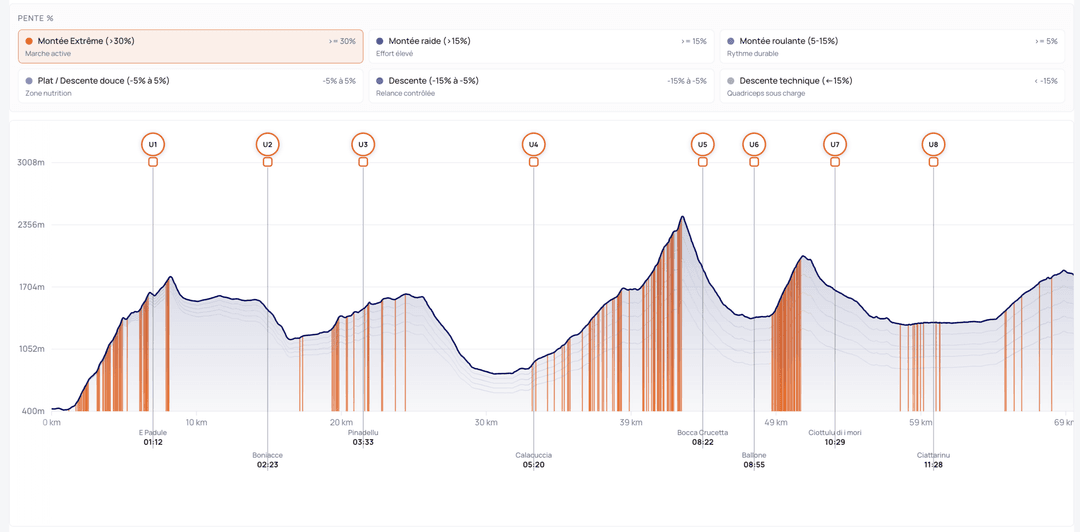This screenshot has height=532, width=1080.
Task: Open the Bocca Crucetta 08:22 waypoint label
Action: 702,437
